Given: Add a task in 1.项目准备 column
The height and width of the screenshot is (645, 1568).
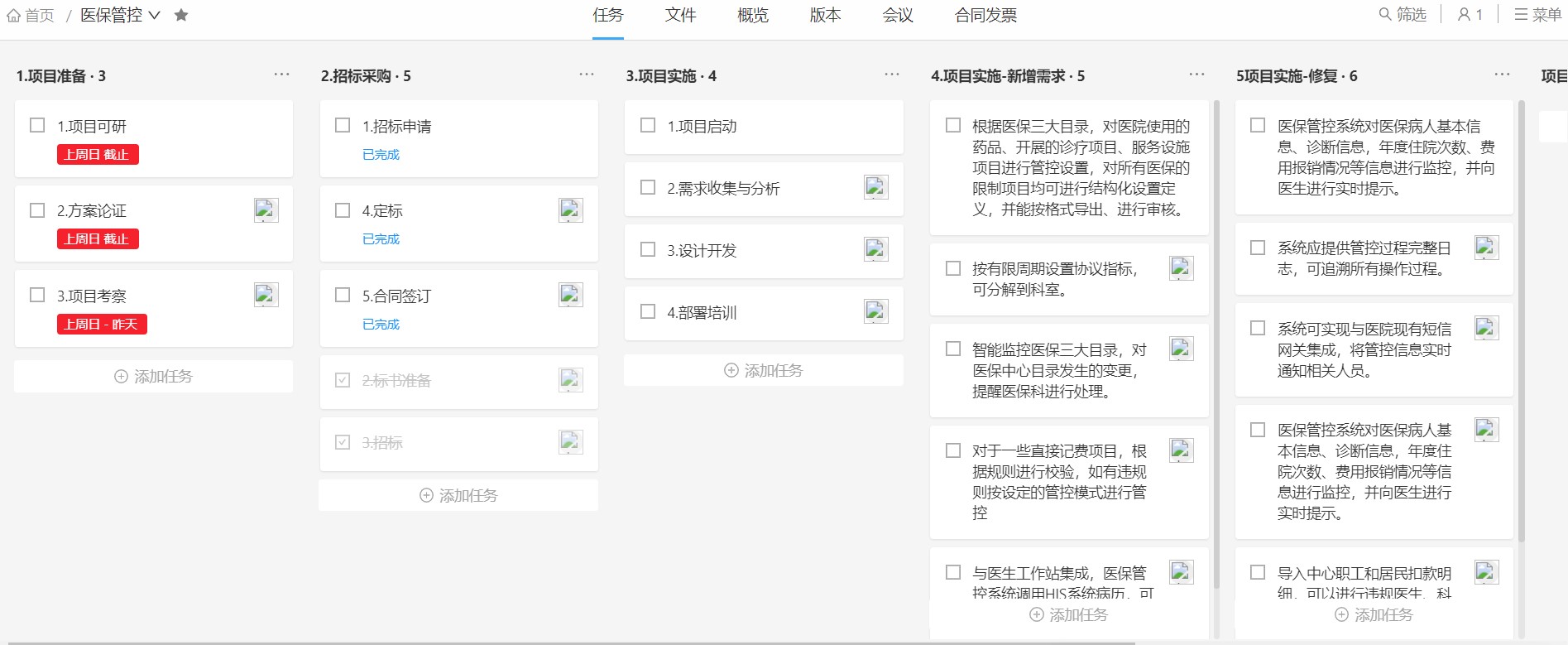Looking at the screenshot, I should point(154,376).
